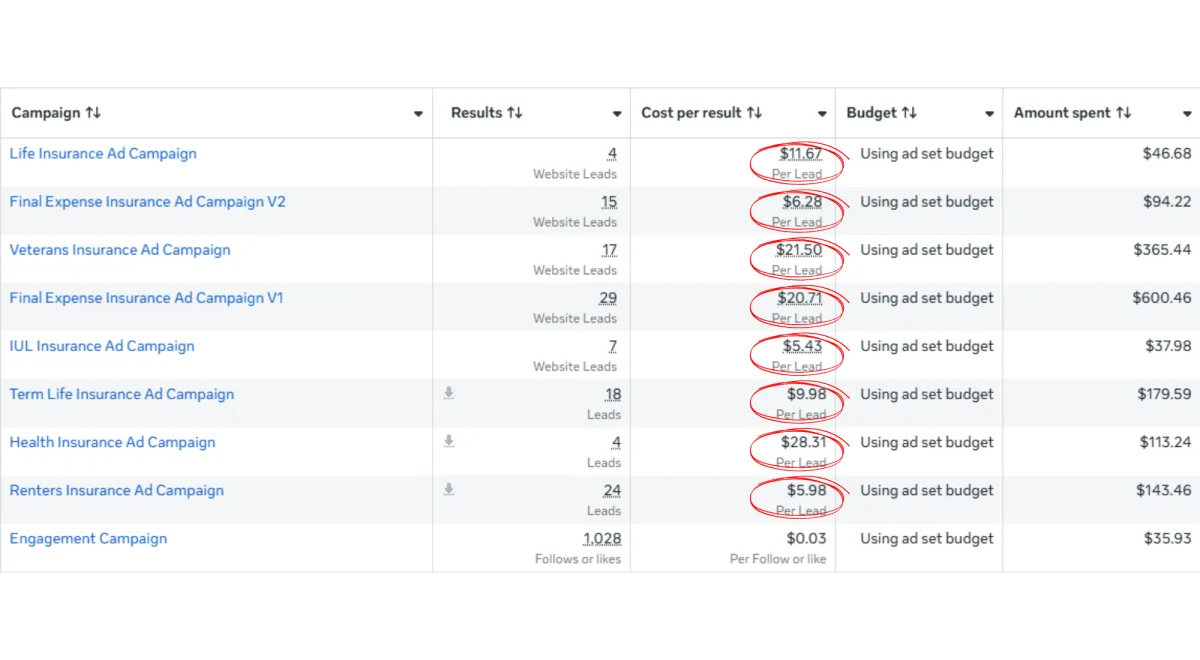Click the Results column sort arrows

(x=515, y=113)
